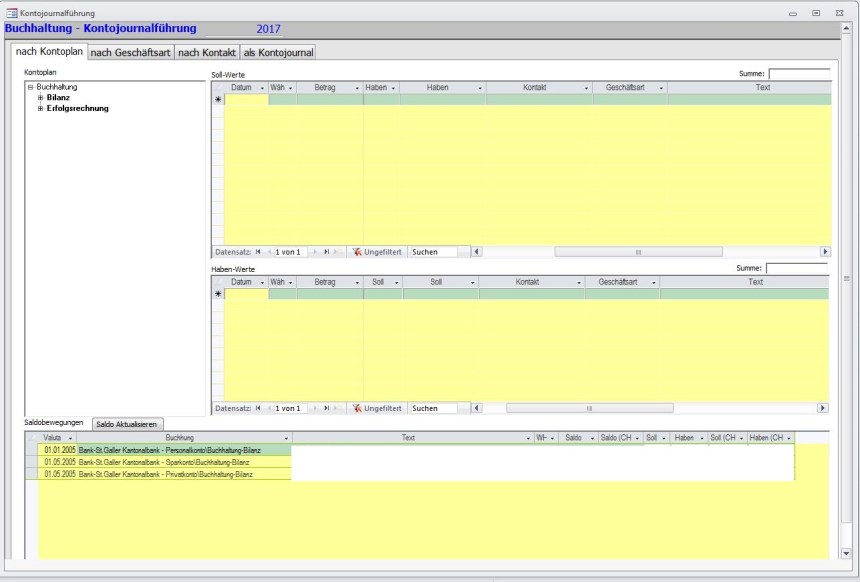Collapse the Buchhaltung root node
This screenshot has width=860, height=582.
[x=31, y=87]
